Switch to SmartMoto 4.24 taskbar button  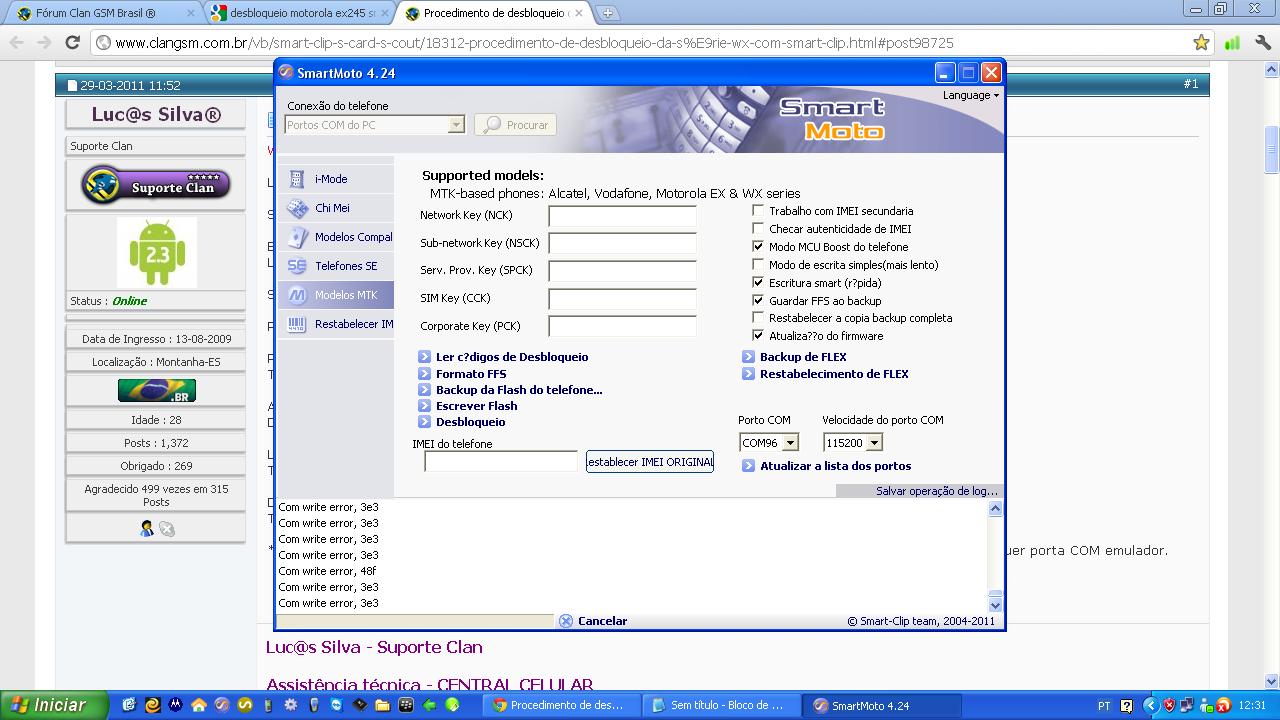[x=883, y=705]
